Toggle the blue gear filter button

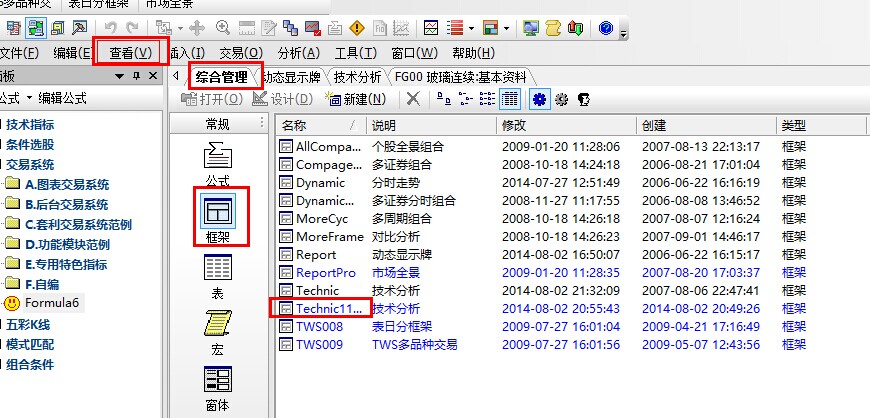pos(539,99)
